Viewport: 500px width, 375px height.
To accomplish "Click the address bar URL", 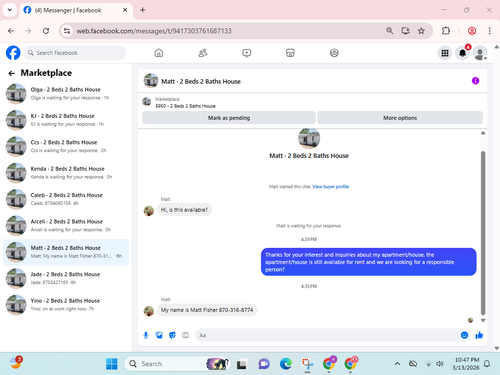I will pos(154,31).
